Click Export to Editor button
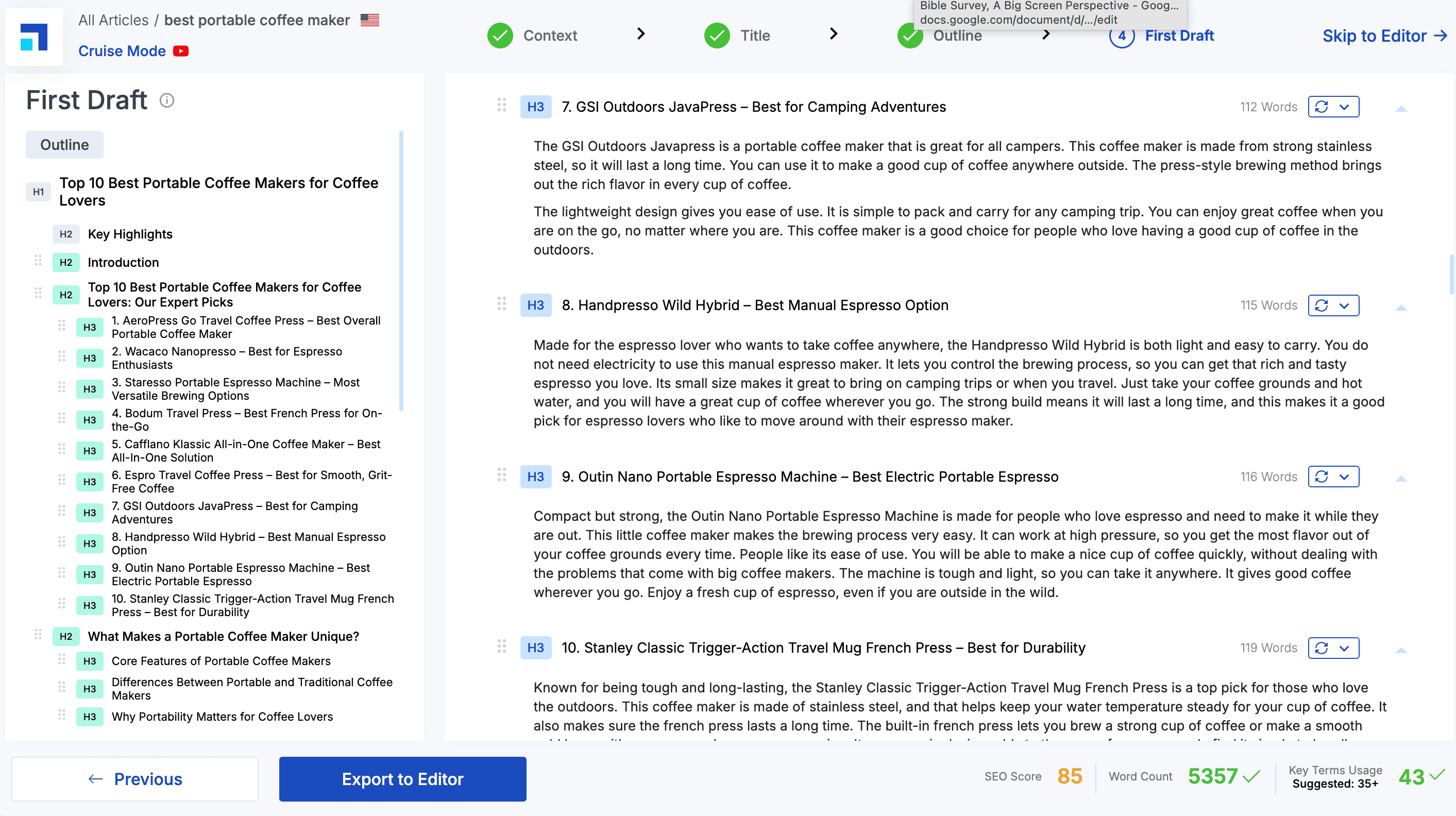The width and height of the screenshot is (1456, 816). [x=402, y=779]
